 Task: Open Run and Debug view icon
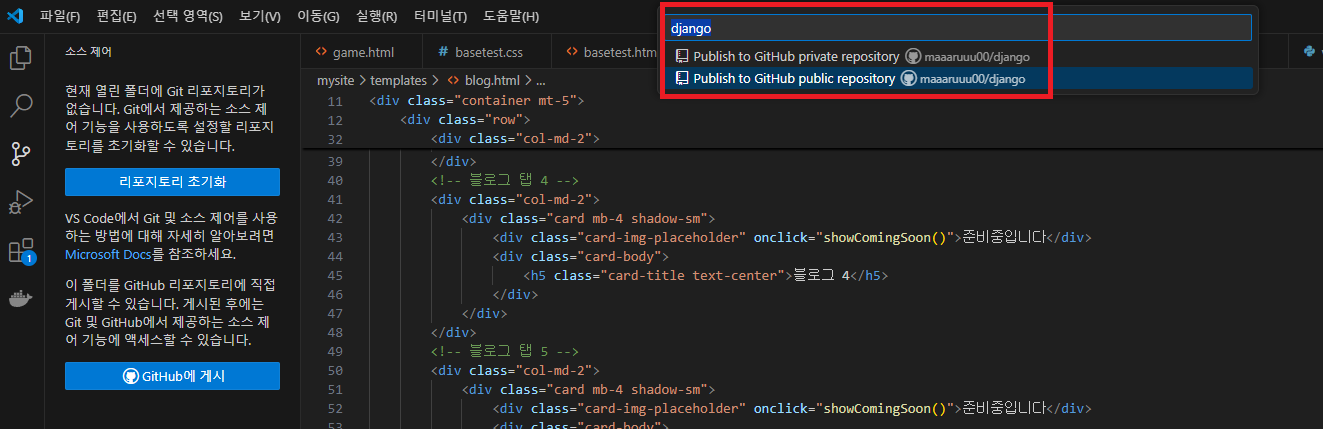(x=21, y=201)
